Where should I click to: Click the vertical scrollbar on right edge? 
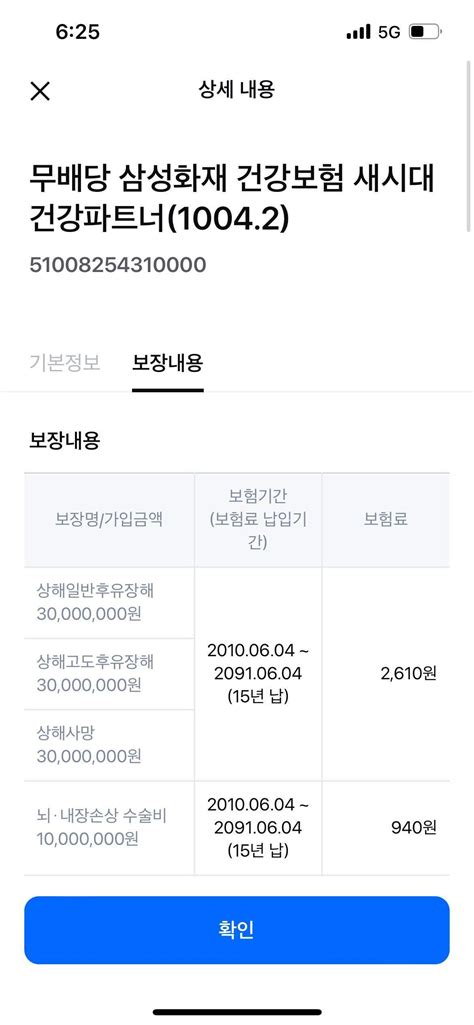click(x=468, y=145)
